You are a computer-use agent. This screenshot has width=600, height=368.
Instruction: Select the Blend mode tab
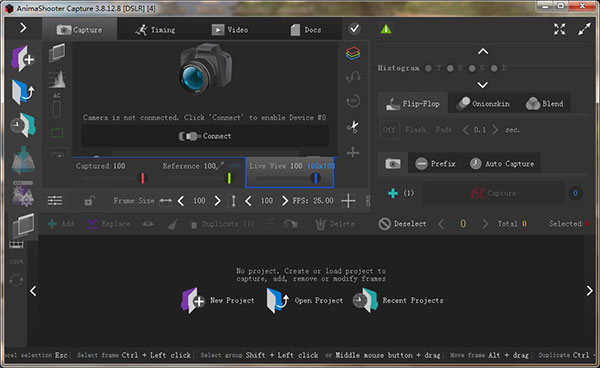pyautogui.click(x=545, y=103)
